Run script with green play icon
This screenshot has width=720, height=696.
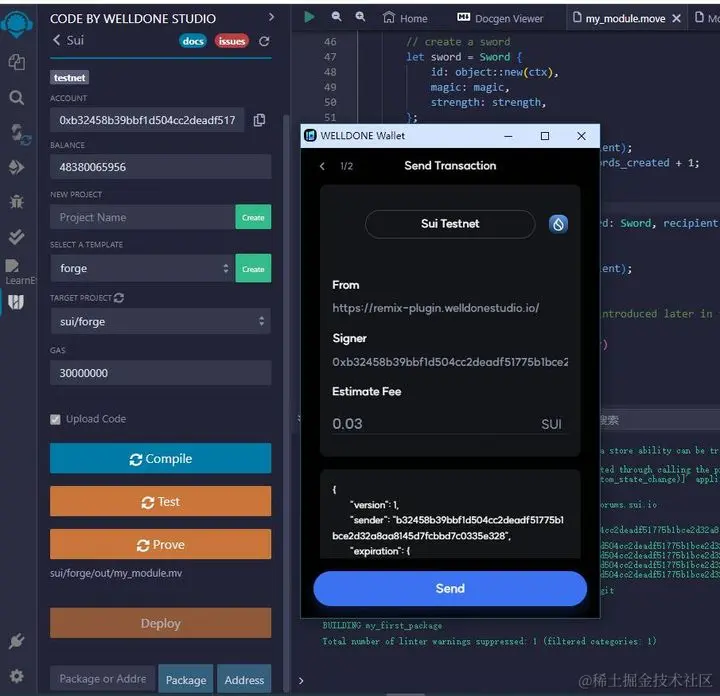pos(309,17)
